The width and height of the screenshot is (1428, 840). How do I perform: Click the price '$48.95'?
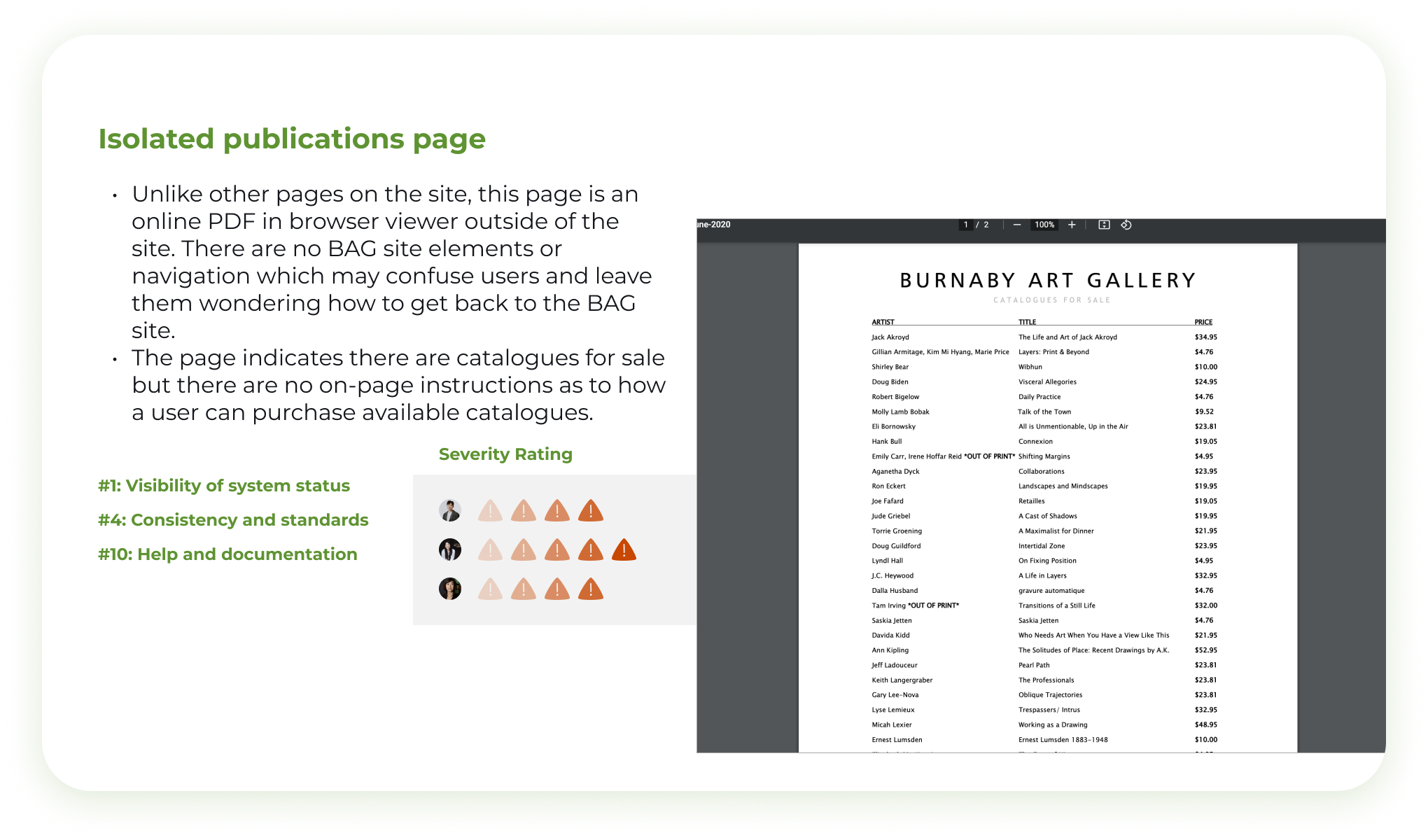[x=1206, y=725]
